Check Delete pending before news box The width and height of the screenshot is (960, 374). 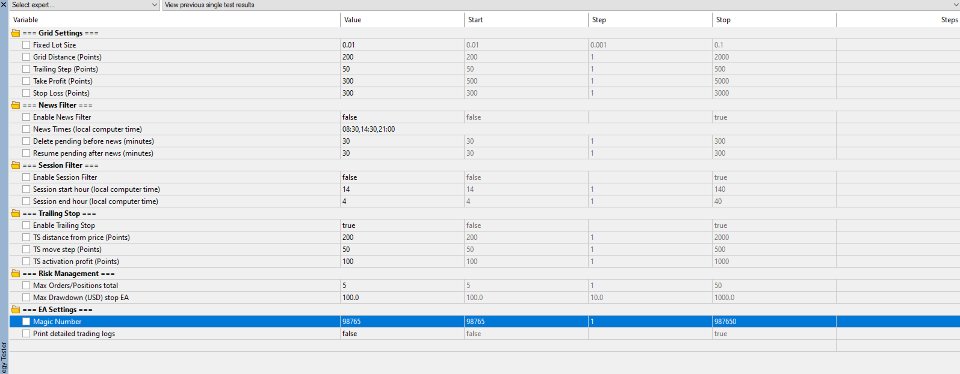[x=26, y=141]
